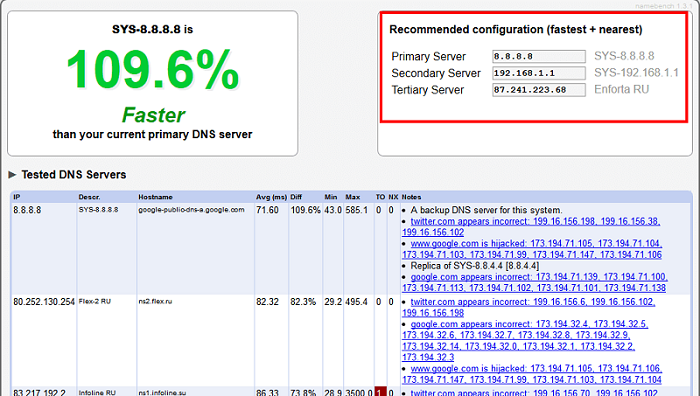Click the ns2.flex.ru hostname
The width and height of the screenshot is (700, 396).
155,301
